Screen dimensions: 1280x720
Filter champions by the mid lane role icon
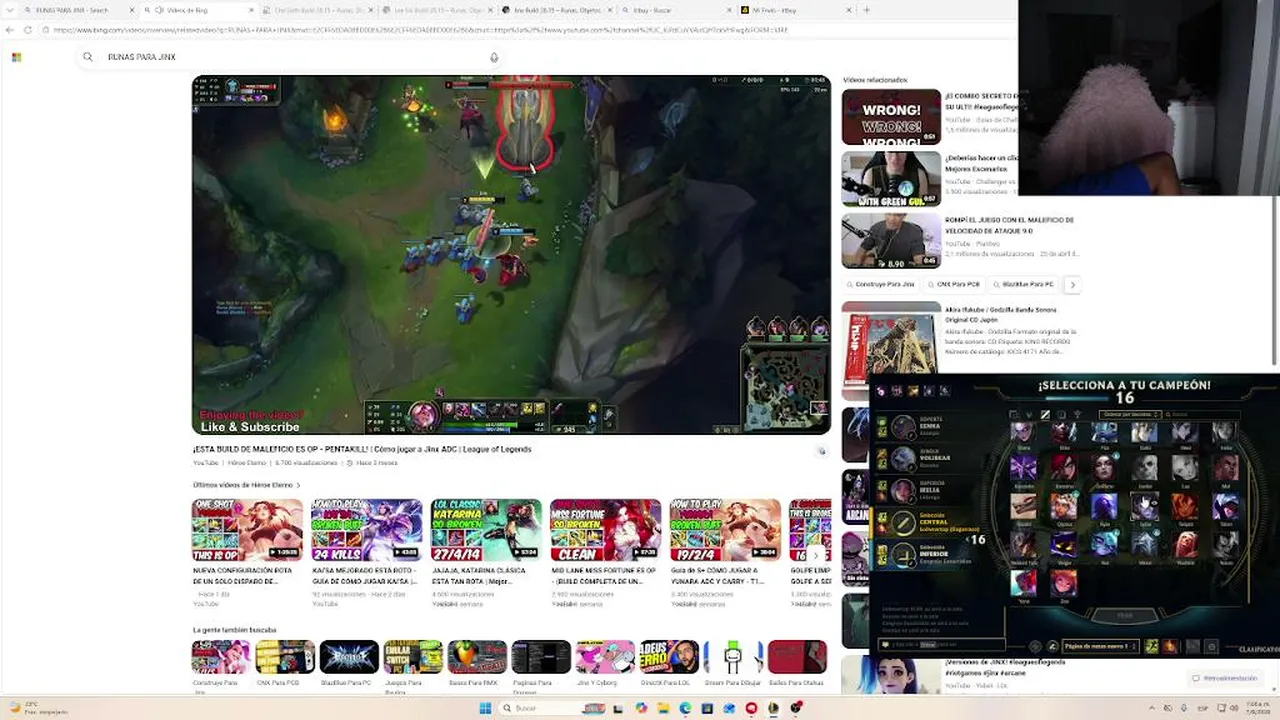1045,415
